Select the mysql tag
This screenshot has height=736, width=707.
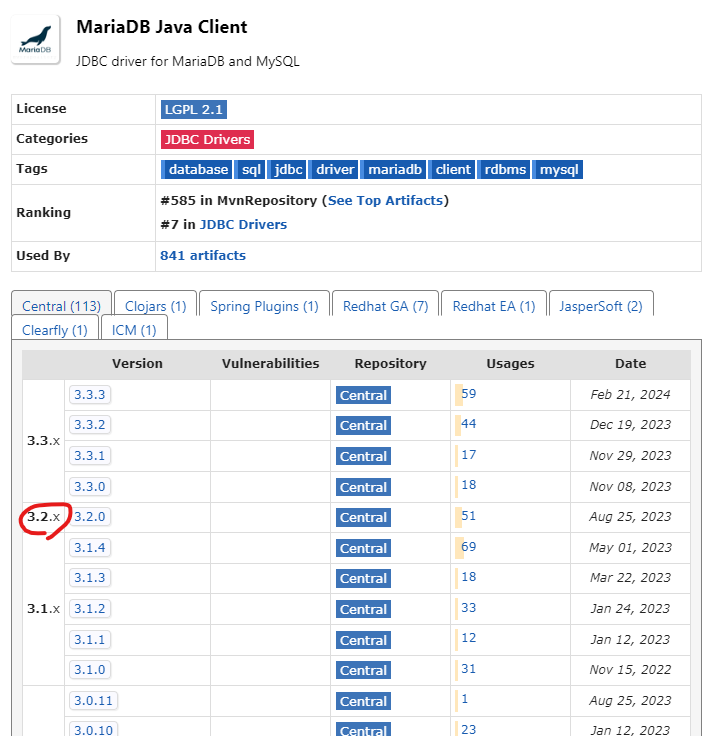click(x=558, y=169)
